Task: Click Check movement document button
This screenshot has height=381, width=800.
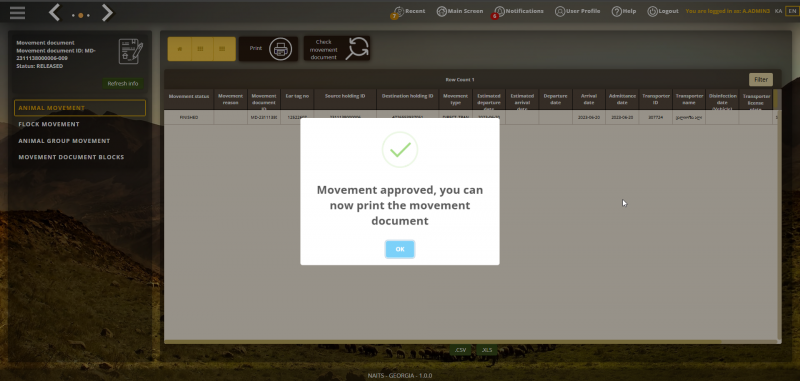Action: coord(337,49)
